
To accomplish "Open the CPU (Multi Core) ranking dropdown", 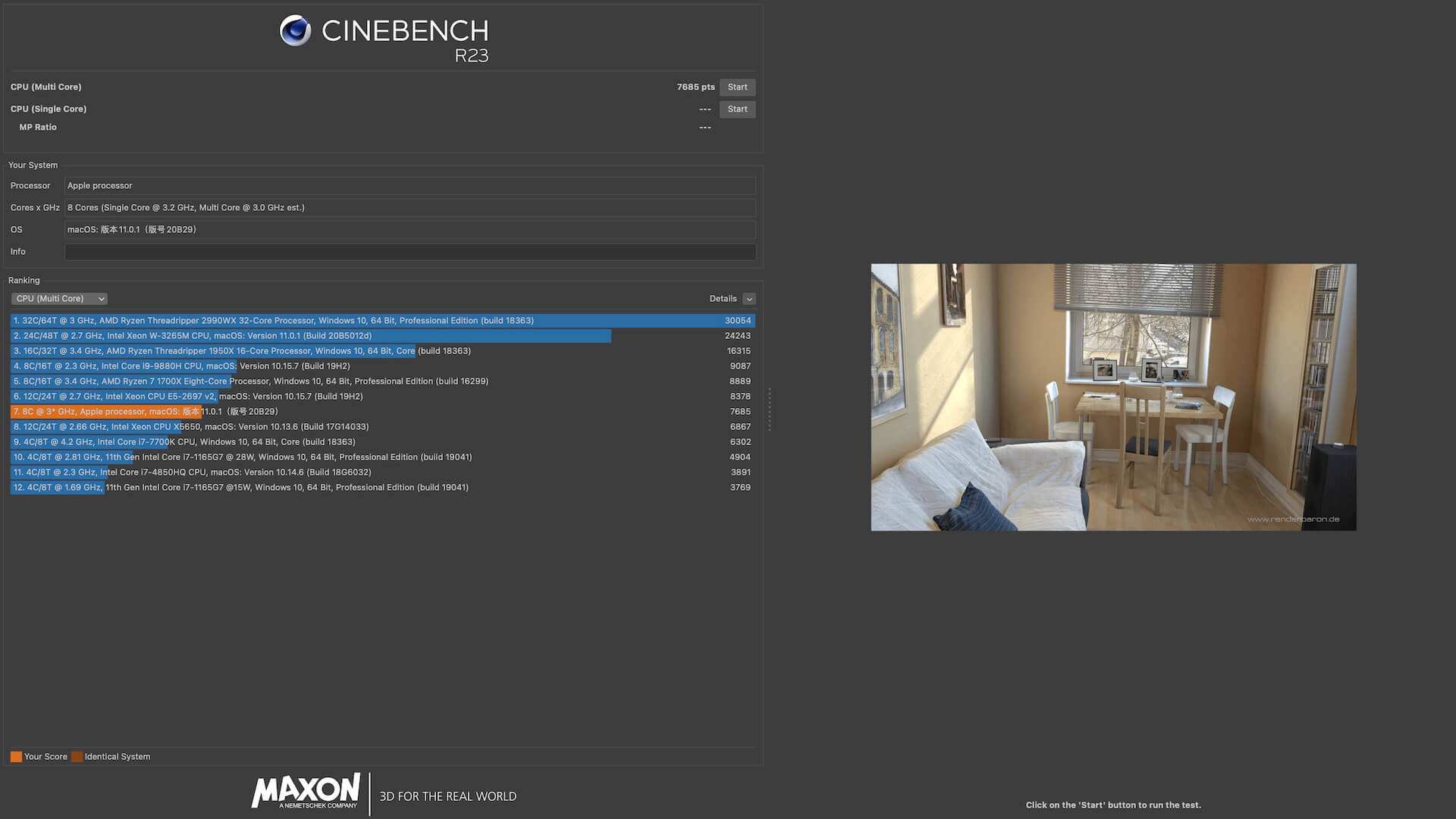I will pos(59,299).
